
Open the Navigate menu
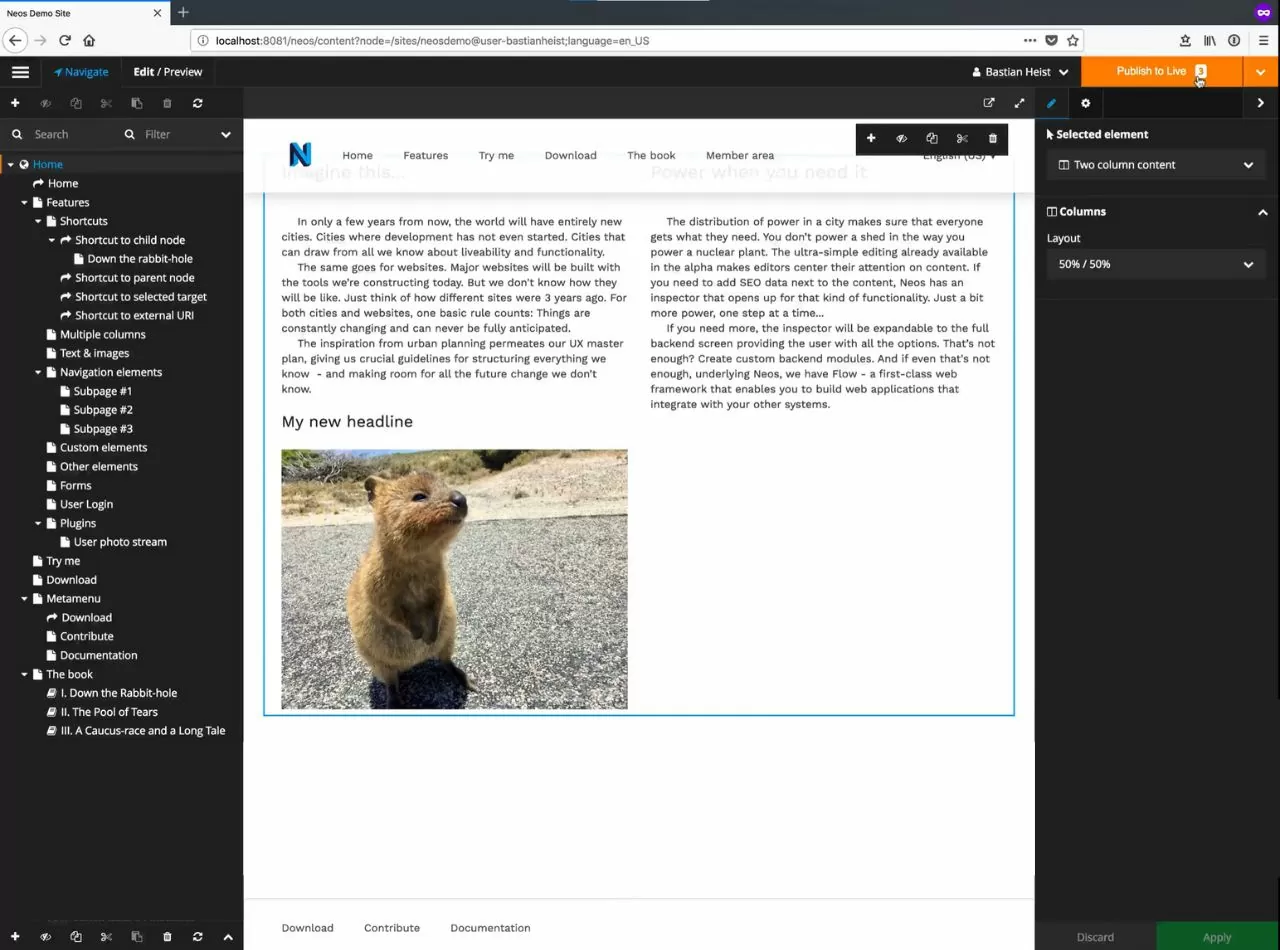pyautogui.click(x=80, y=71)
